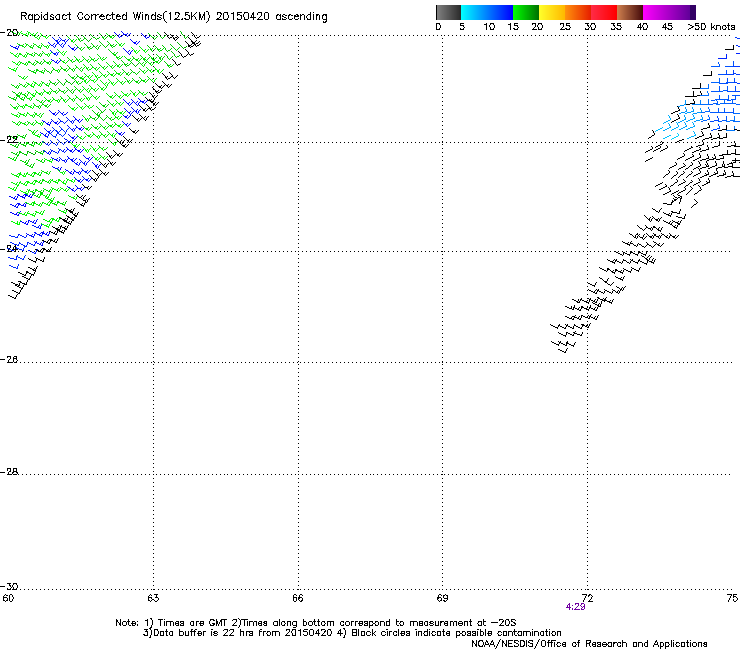Click longitude label '69' on bottom axis
This screenshot has width=740, height=650.
[x=442, y=599]
